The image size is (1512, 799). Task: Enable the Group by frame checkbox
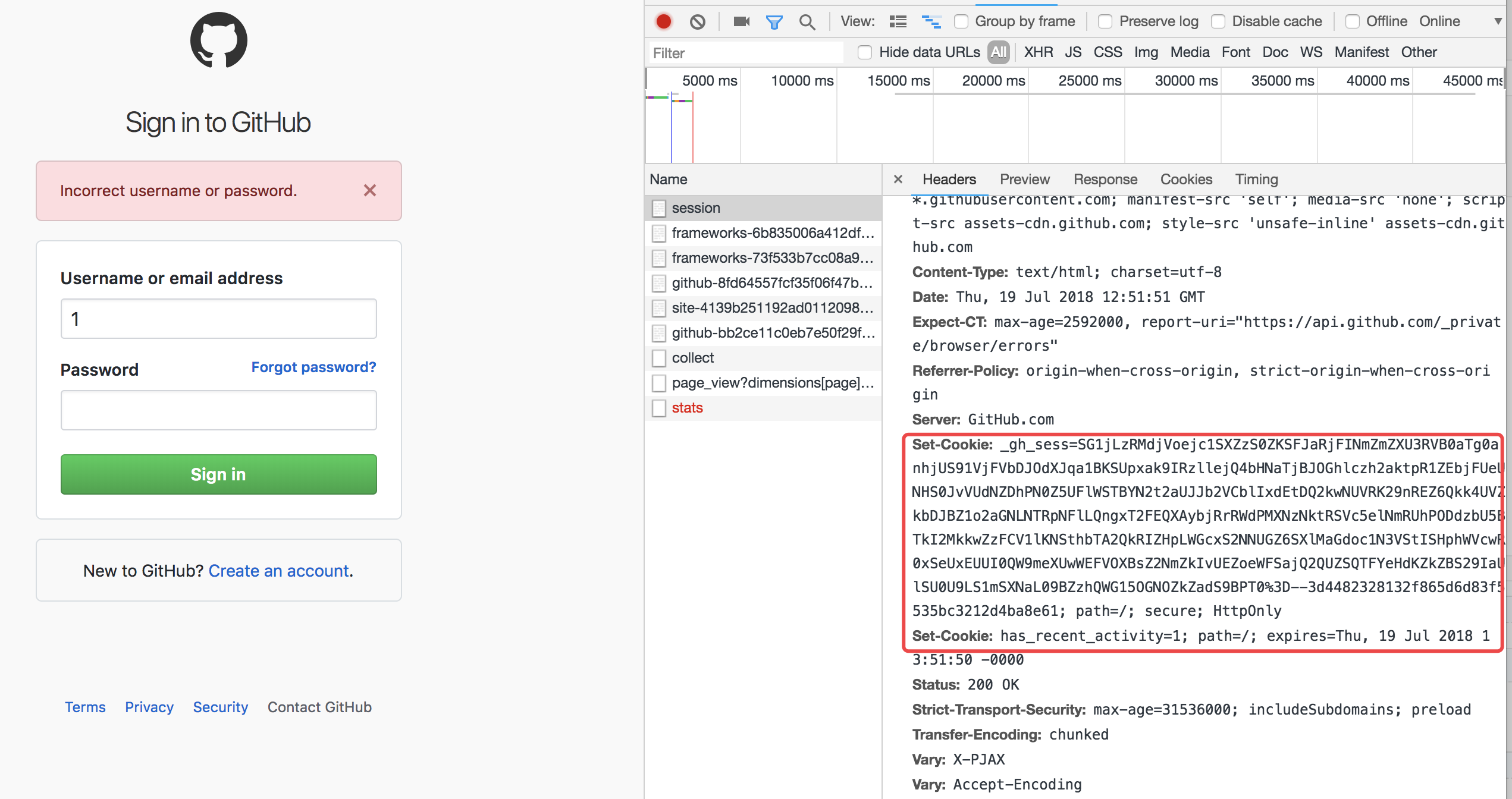[961, 22]
